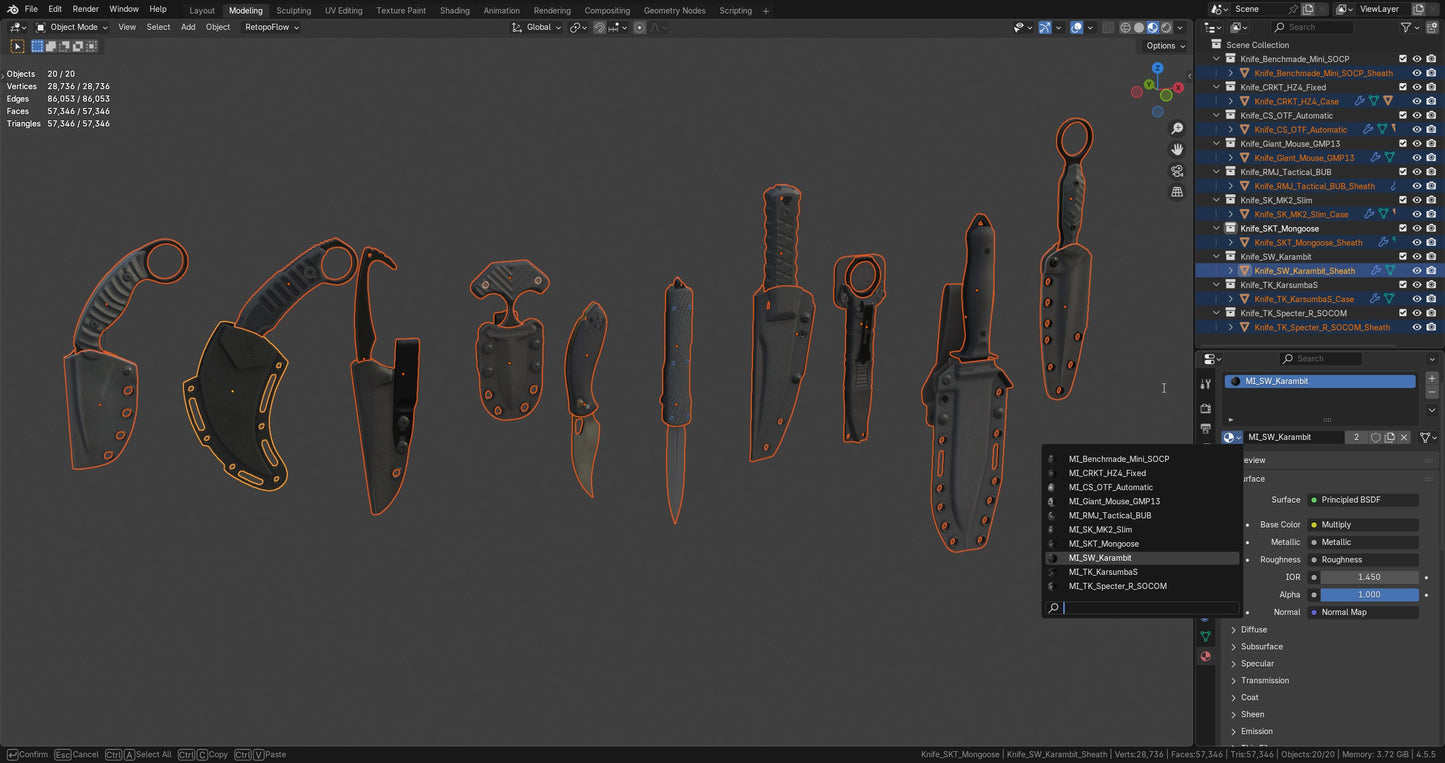The width and height of the screenshot is (1445, 763).
Task: Select material preview viewport shading
Action: [x=1152, y=28]
